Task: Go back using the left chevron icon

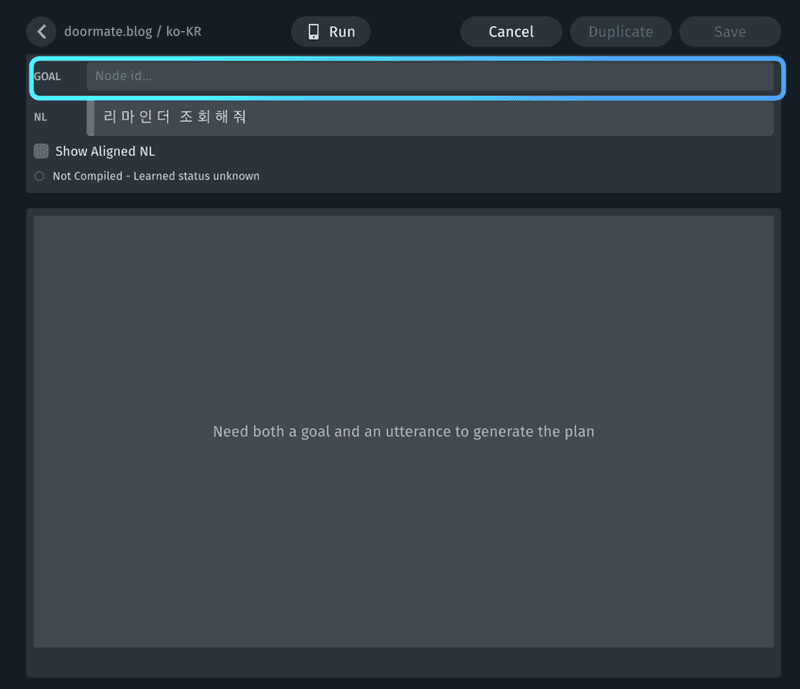Action: coord(41,32)
